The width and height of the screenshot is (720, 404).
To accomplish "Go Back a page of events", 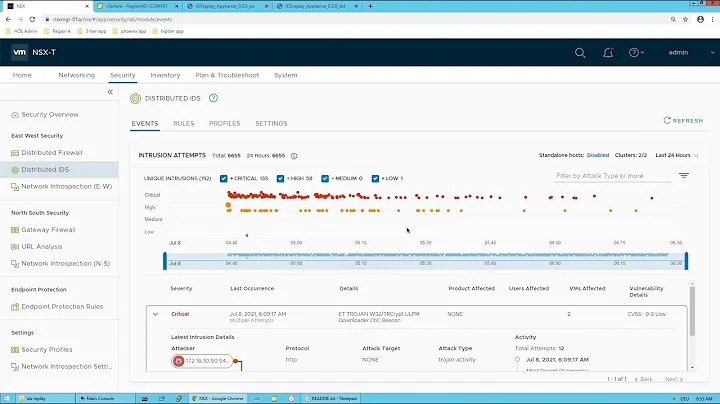I will click(643, 379).
